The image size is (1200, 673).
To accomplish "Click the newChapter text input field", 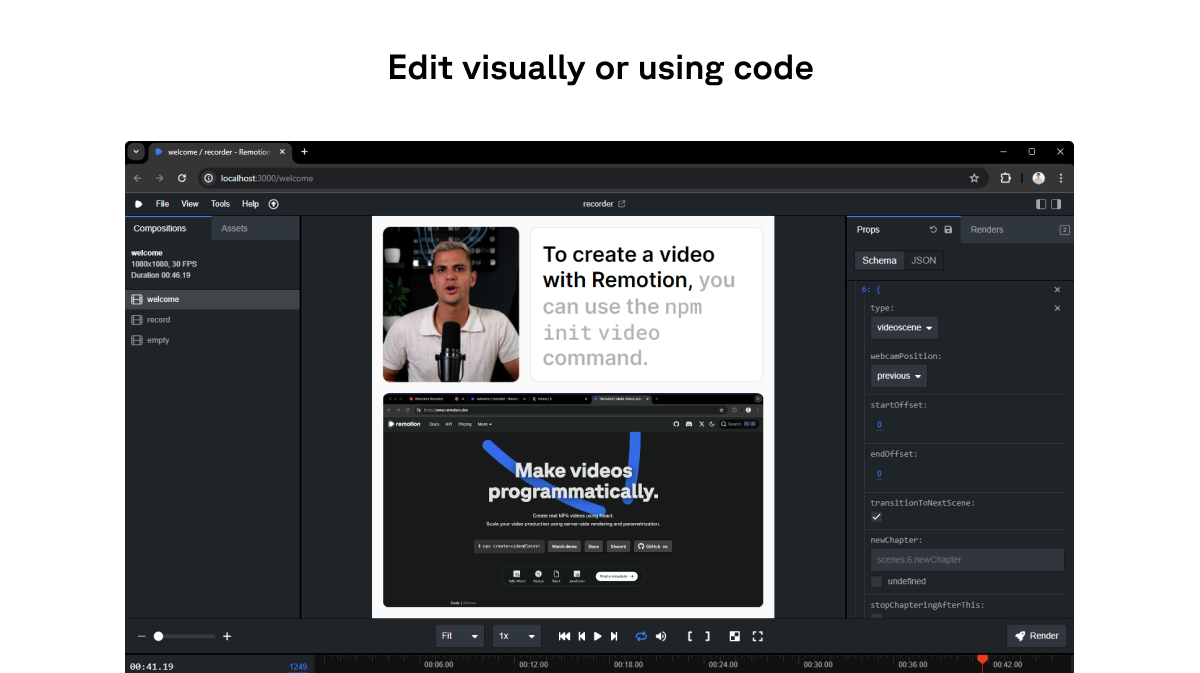I will tap(967, 560).
